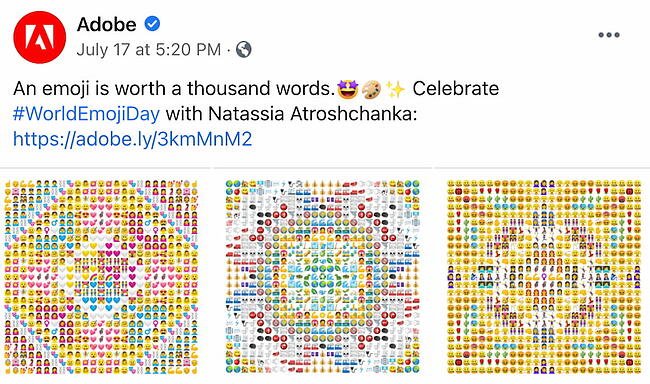
Task: View the yellow smiley emoji mosaic image
Action: [x=544, y=277]
